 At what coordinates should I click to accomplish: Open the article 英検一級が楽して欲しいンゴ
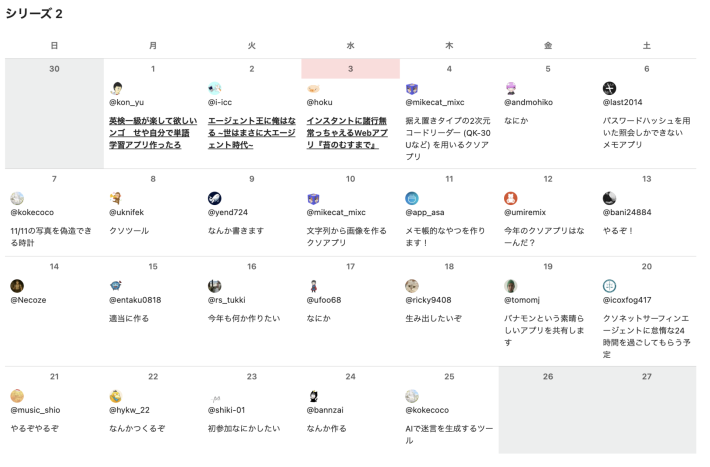pos(153,133)
